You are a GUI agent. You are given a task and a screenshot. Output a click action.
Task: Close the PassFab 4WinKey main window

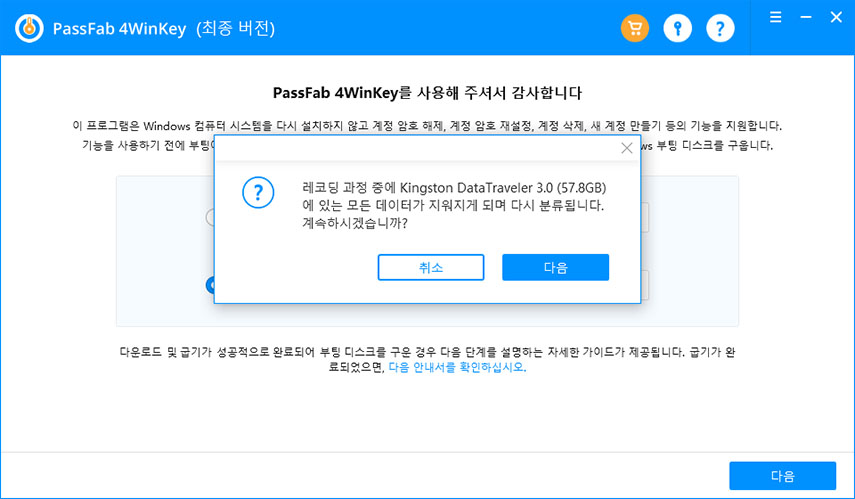click(836, 17)
